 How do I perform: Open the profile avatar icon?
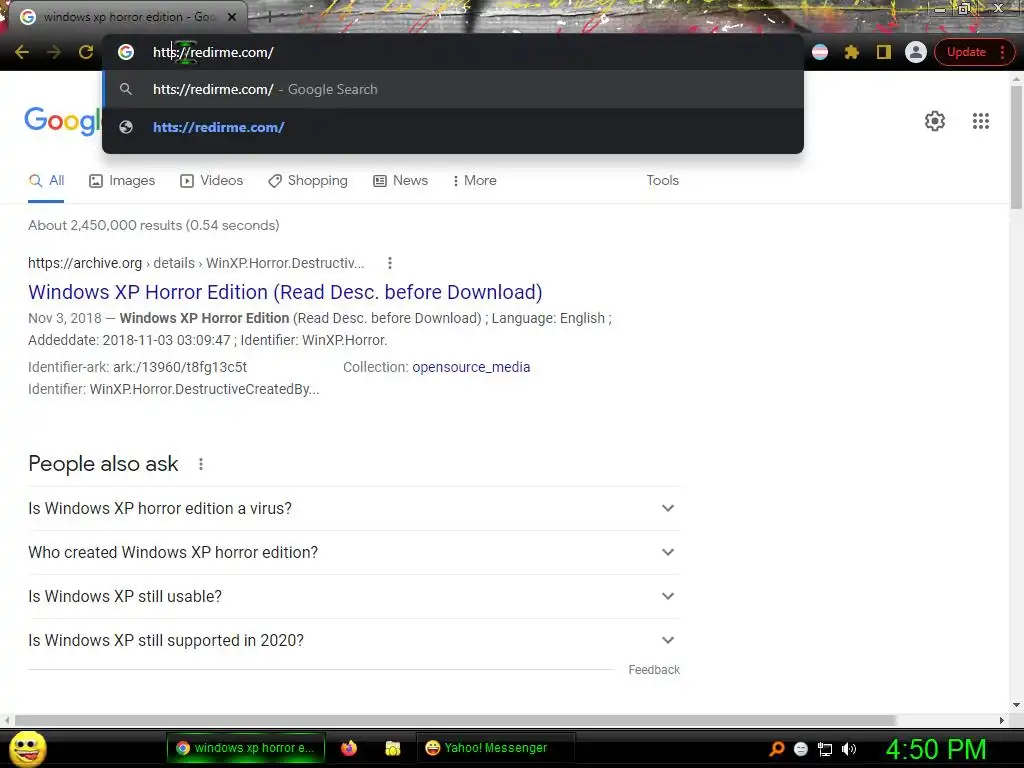[916, 52]
